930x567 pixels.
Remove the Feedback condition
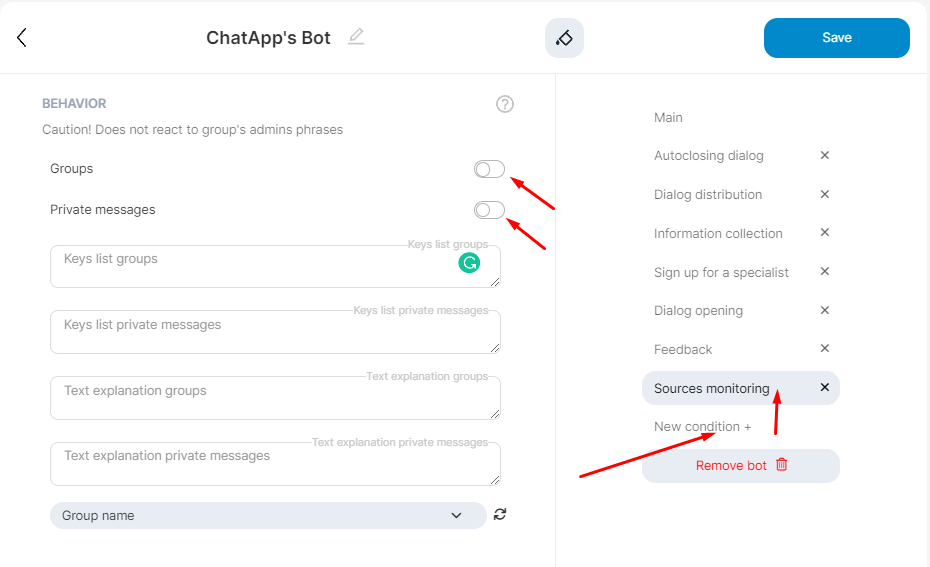[825, 349]
